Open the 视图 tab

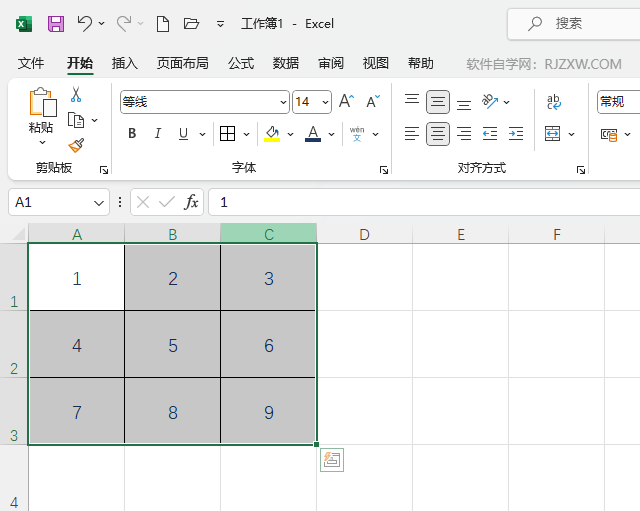376,63
